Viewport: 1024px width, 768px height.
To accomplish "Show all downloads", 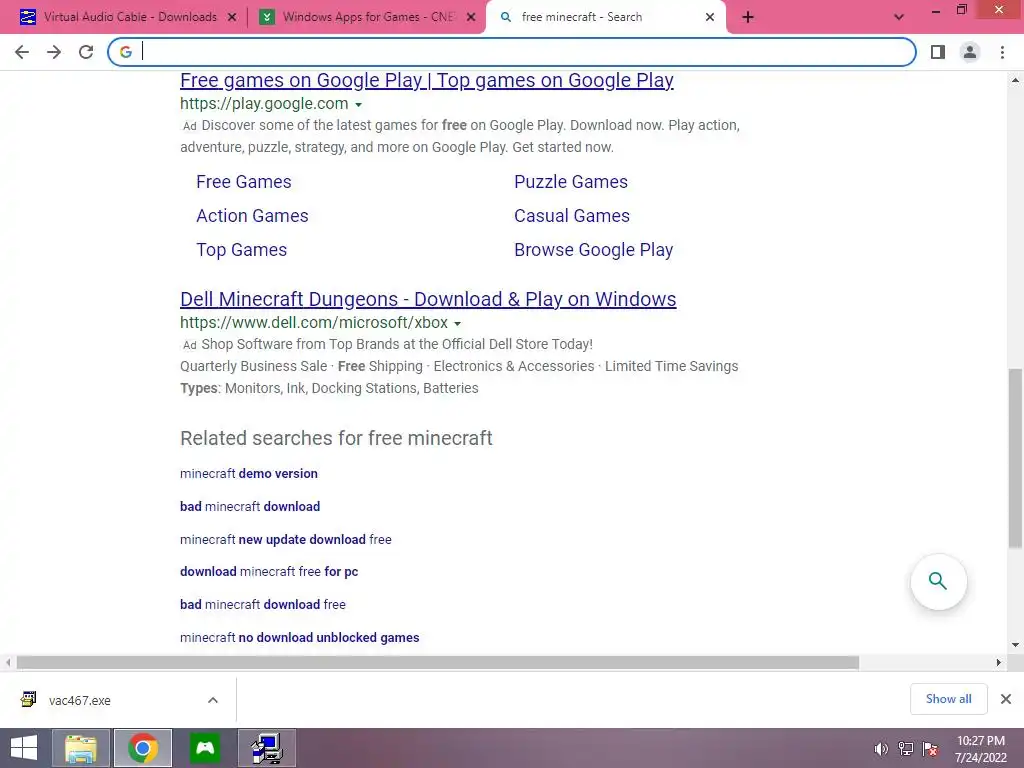I will click(x=948, y=699).
